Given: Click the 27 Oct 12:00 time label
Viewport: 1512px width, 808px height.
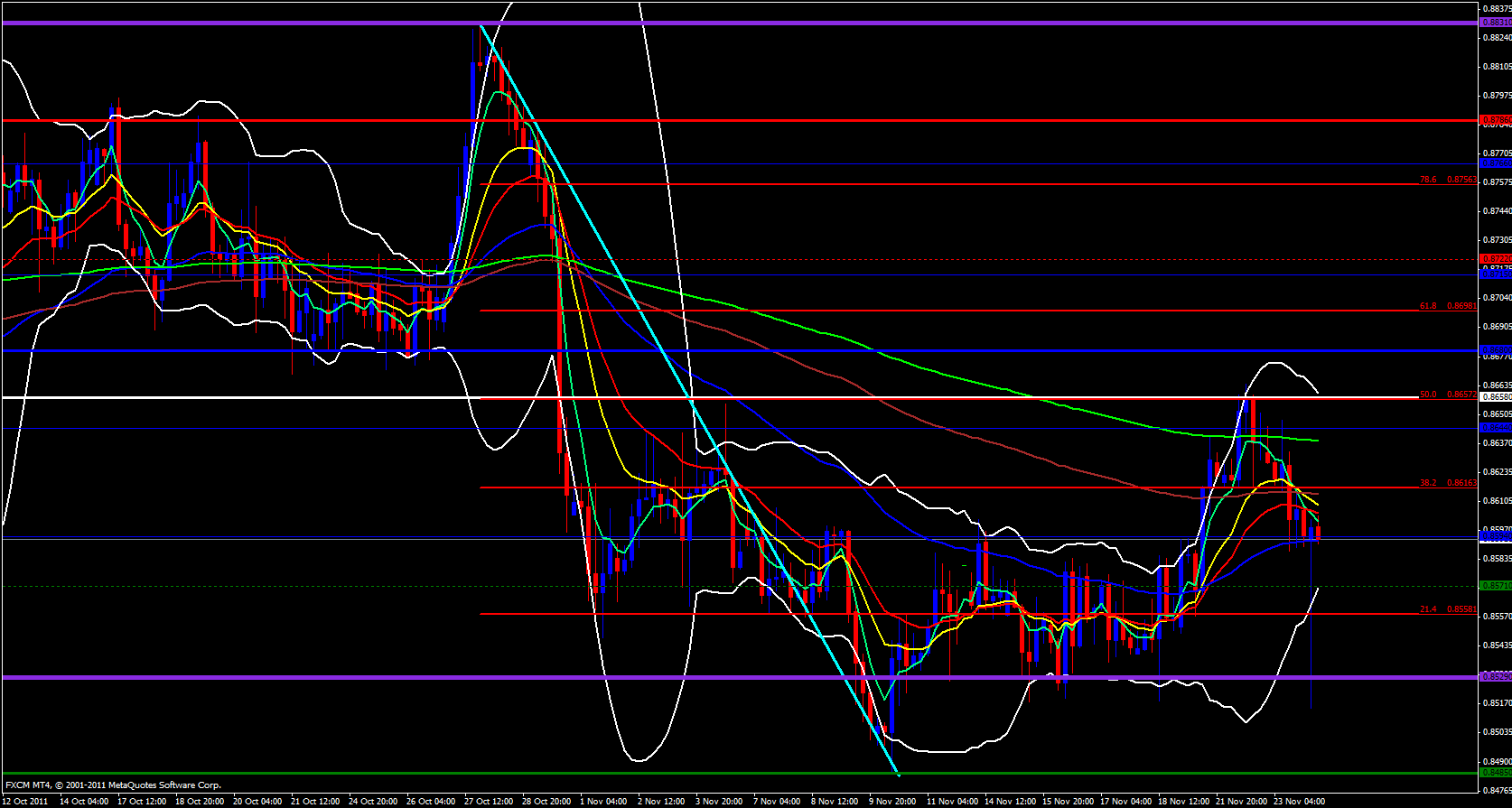Looking at the screenshot, I should (x=488, y=801).
